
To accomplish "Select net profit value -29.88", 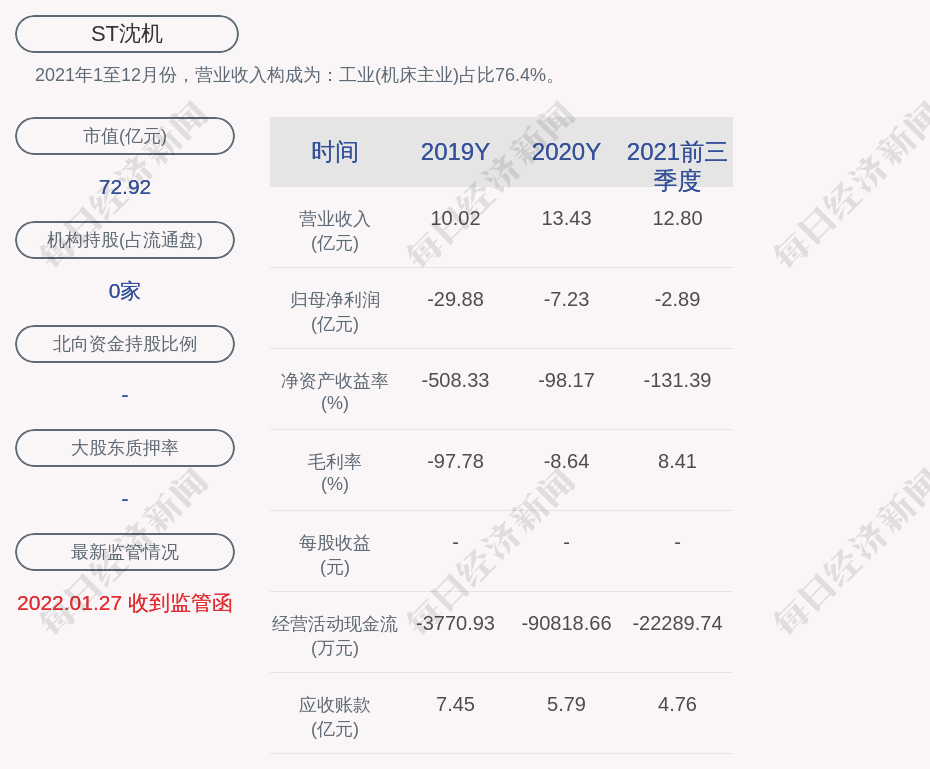I will point(455,299).
